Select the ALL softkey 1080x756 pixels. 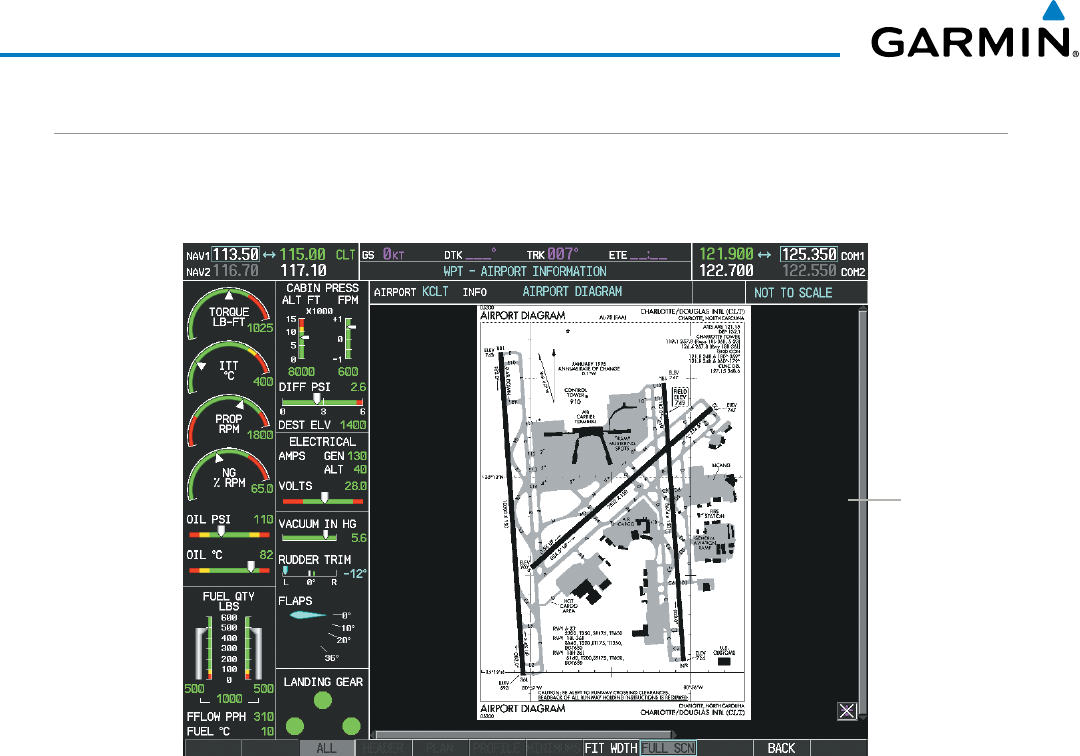(x=326, y=748)
